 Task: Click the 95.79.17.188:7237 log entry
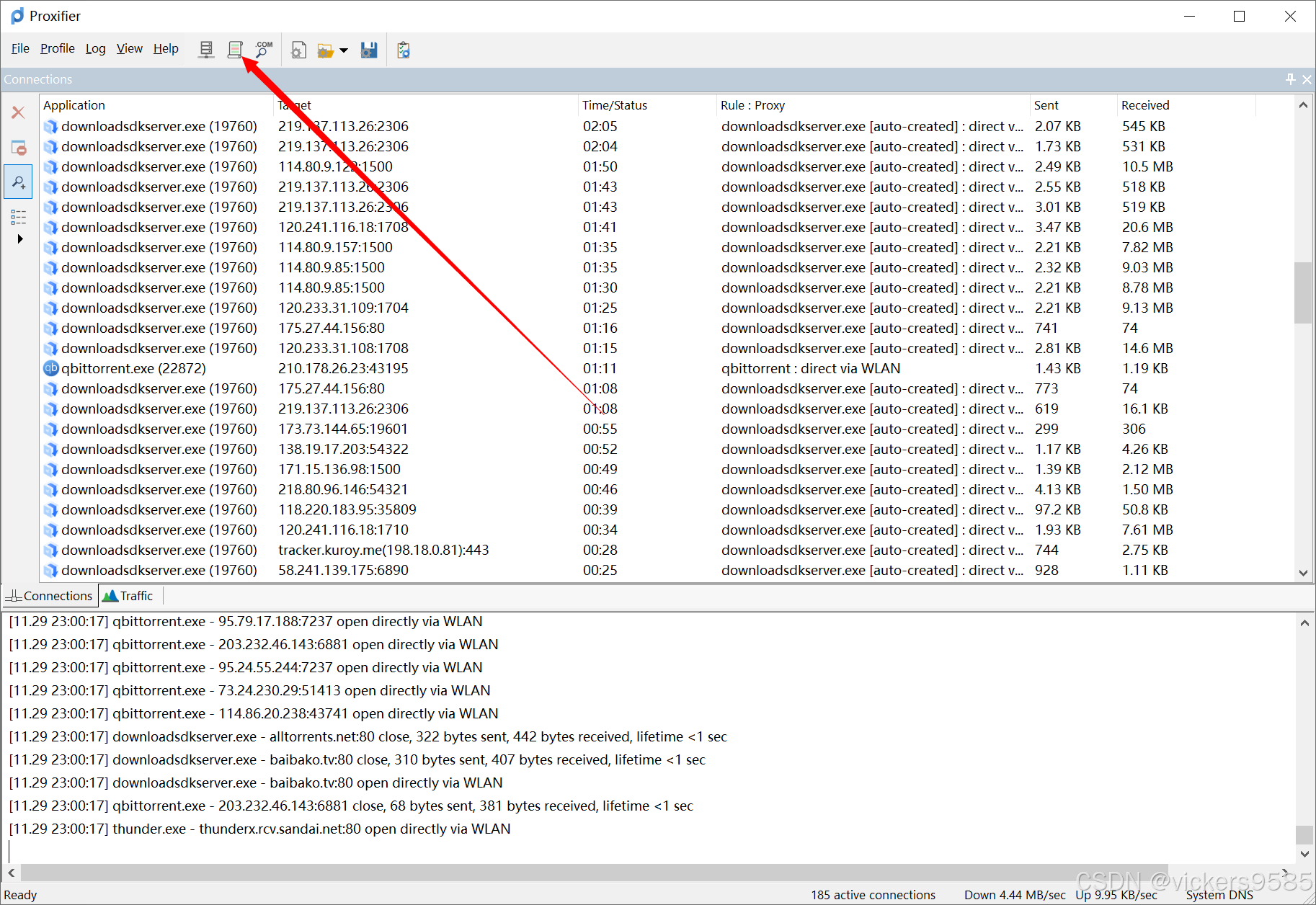[x=246, y=621]
